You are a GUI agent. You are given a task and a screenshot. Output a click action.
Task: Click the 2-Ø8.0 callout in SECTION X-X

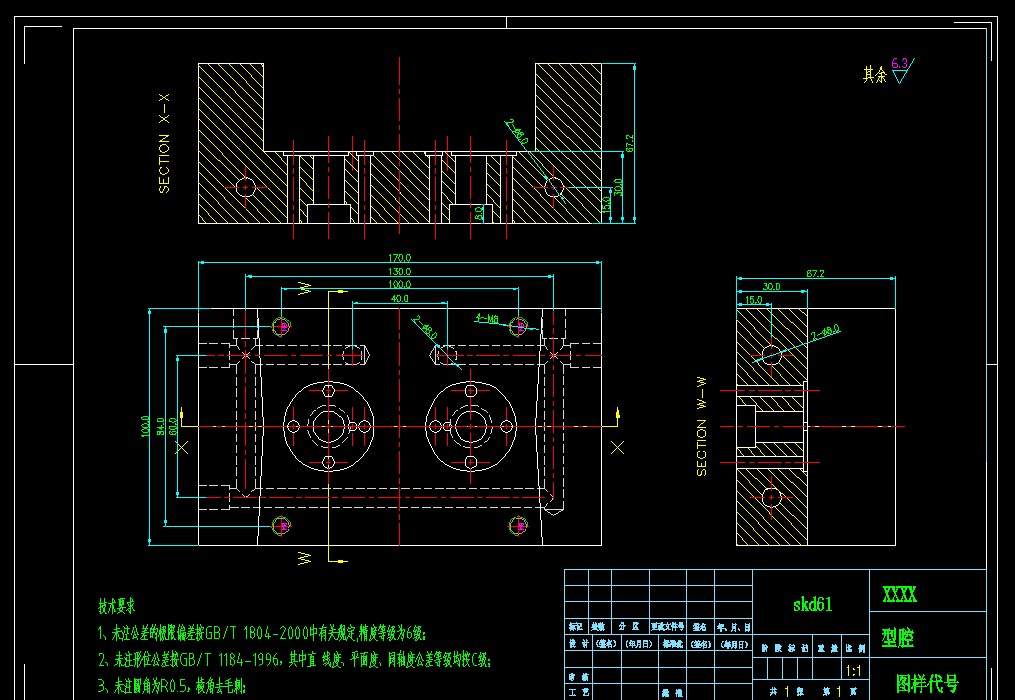tap(517, 131)
